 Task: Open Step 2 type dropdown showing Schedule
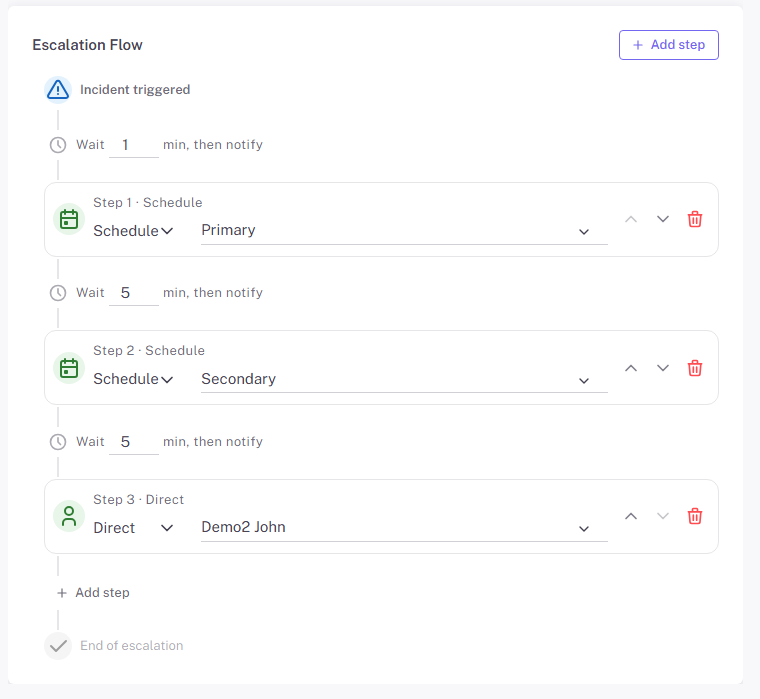coord(133,379)
